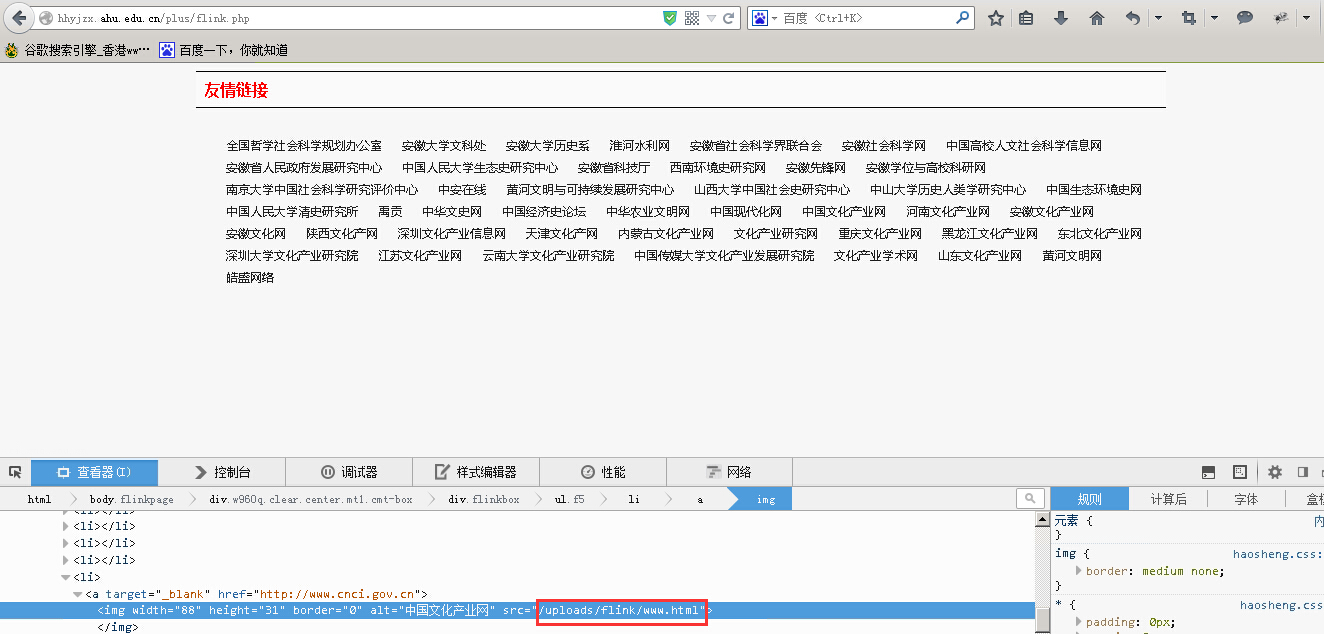The width and height of the screenshot is (1324, 634).
Task: Open the 皓盛网络 link
Action: [250, 278]
